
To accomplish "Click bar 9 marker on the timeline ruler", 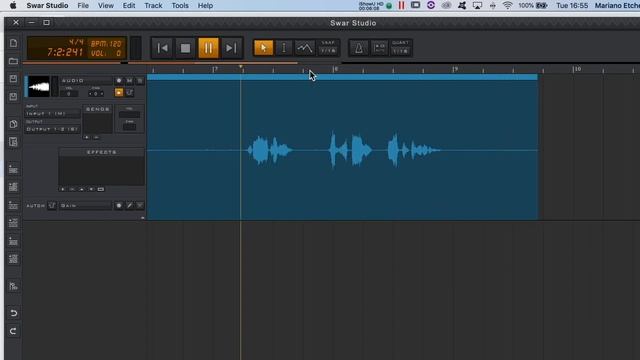I will click(455, 69).
